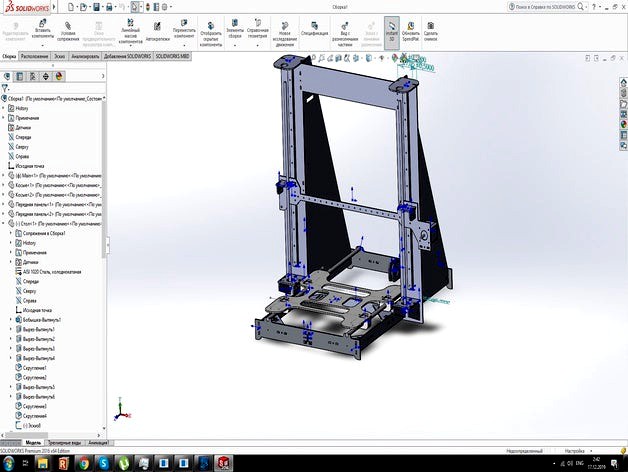Image resolution: width=628 pixels, height=472 pixels.
Task: Click Сделать снимок (Take Snapshot)
Action: point(431,32)
